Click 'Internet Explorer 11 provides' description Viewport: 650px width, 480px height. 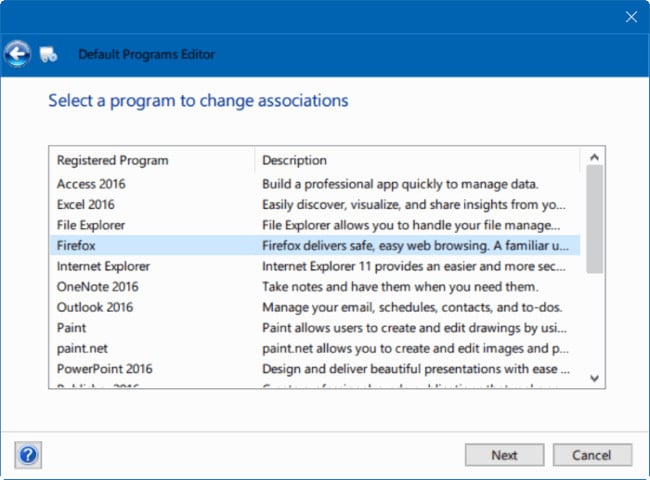tap(414, 266)
